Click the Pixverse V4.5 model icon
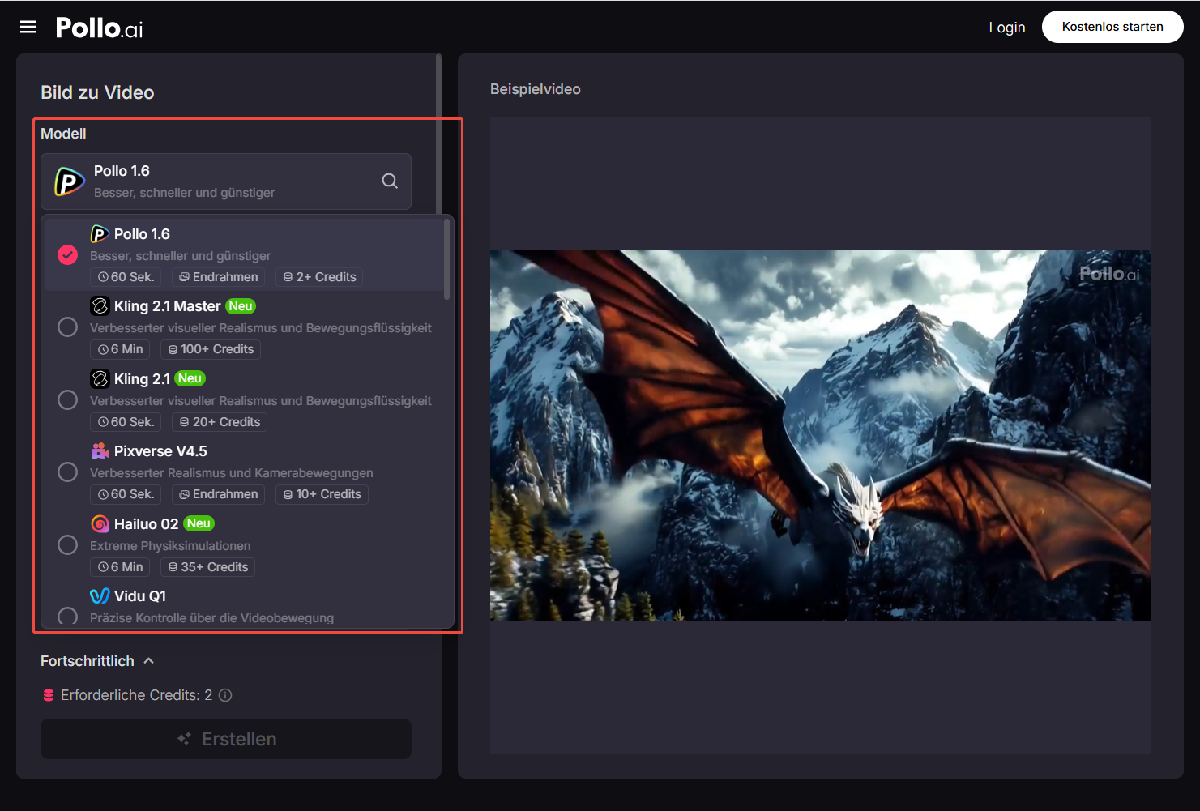The height and width of the screenshot is (811, 1200). [100, 451]
